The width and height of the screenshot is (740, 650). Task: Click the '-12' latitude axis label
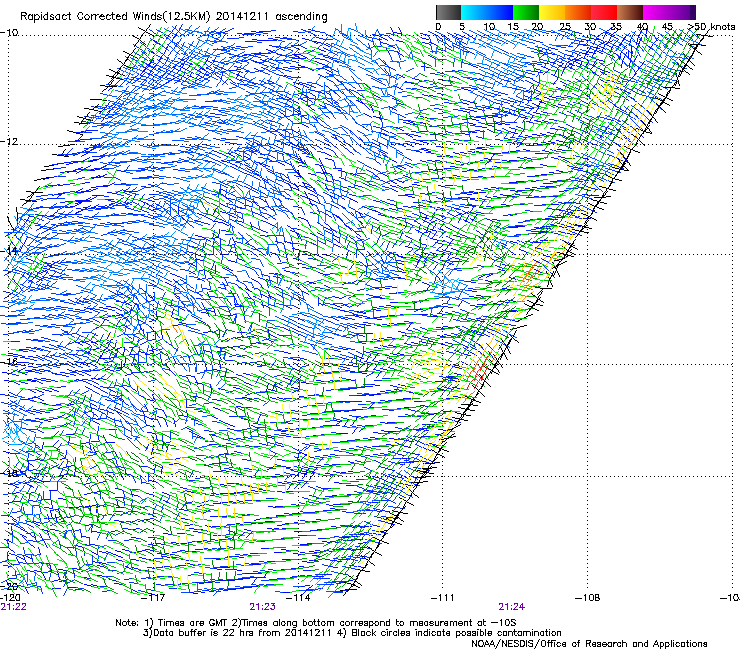[9, 141]
